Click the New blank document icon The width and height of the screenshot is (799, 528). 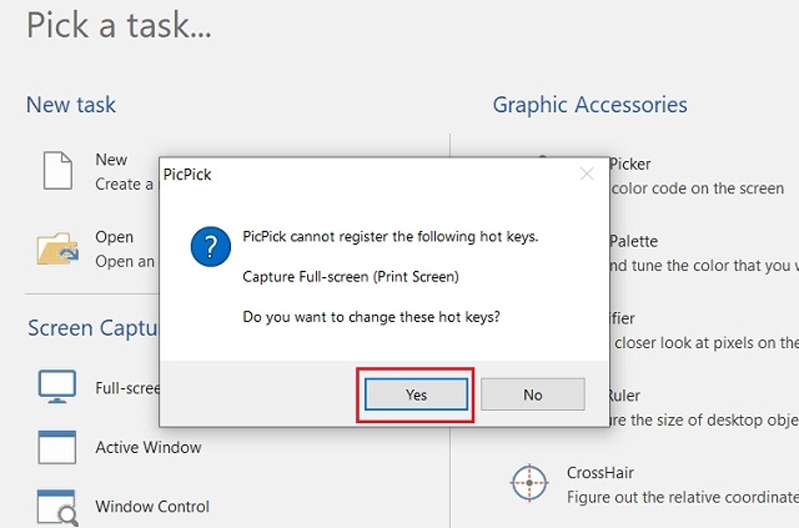tap(58, 171)
